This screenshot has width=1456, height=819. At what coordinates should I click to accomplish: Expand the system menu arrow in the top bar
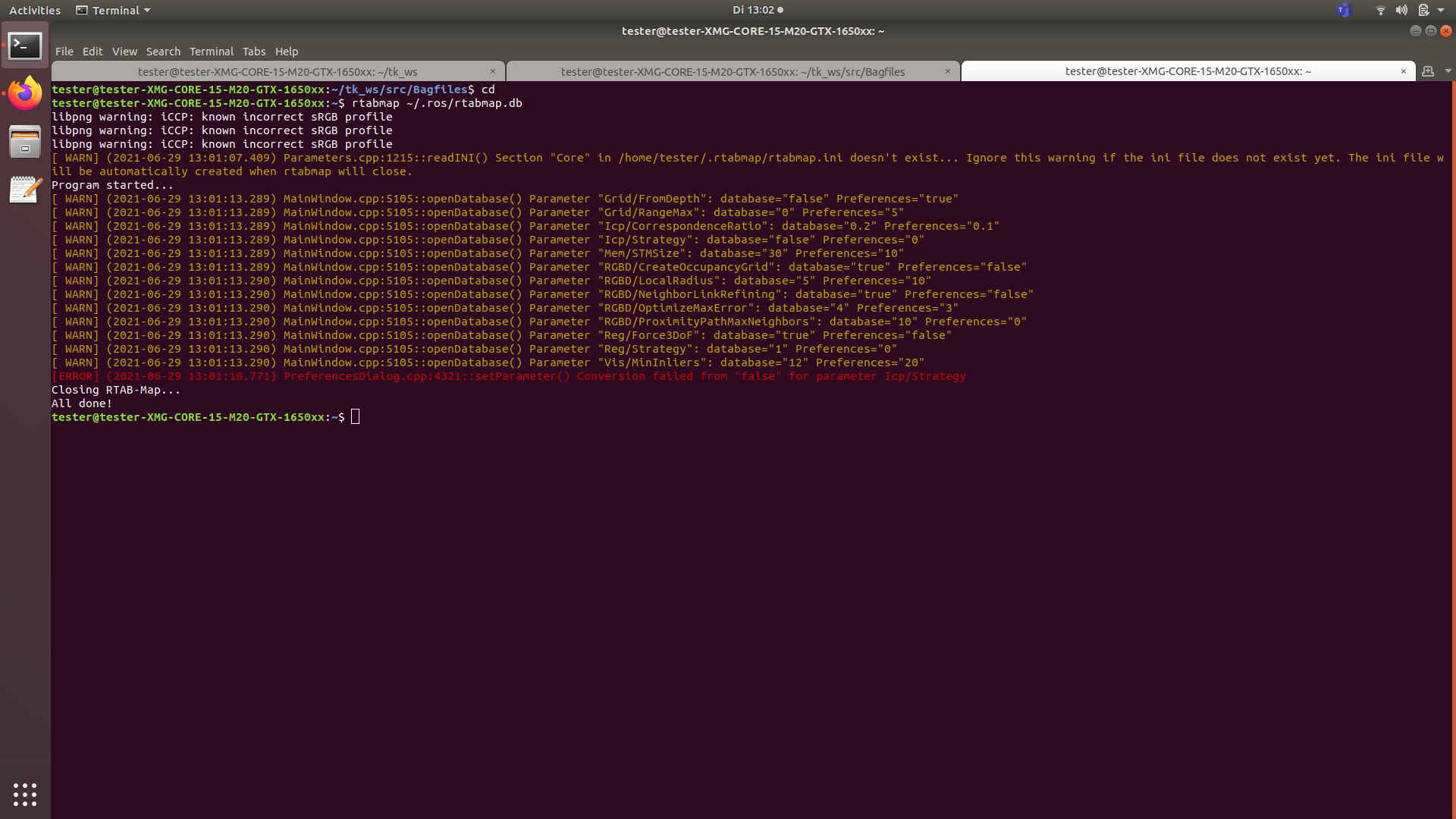(1441, 11)
